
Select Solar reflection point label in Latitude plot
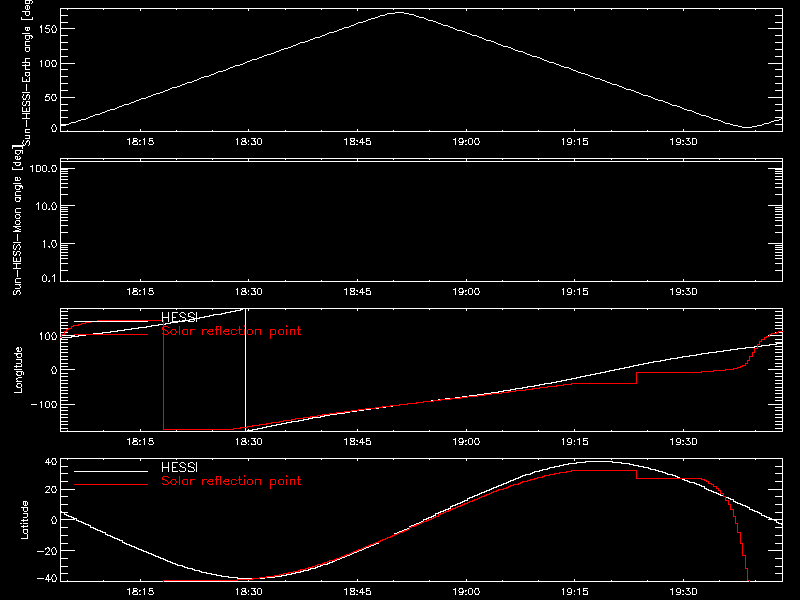point(231,481)
